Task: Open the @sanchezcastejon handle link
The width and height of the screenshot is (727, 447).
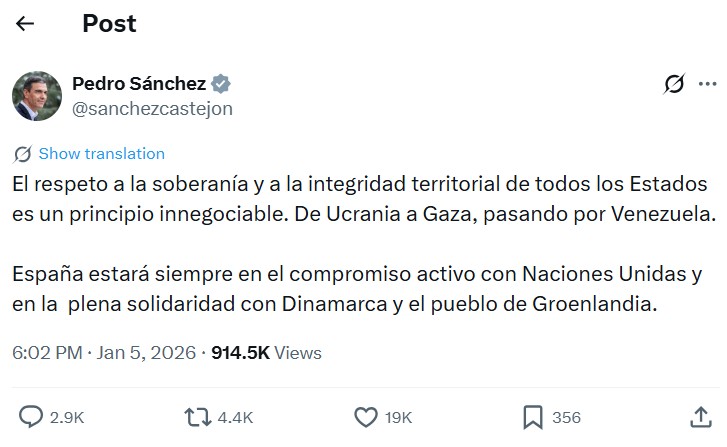Action: [x=152, y=108]
